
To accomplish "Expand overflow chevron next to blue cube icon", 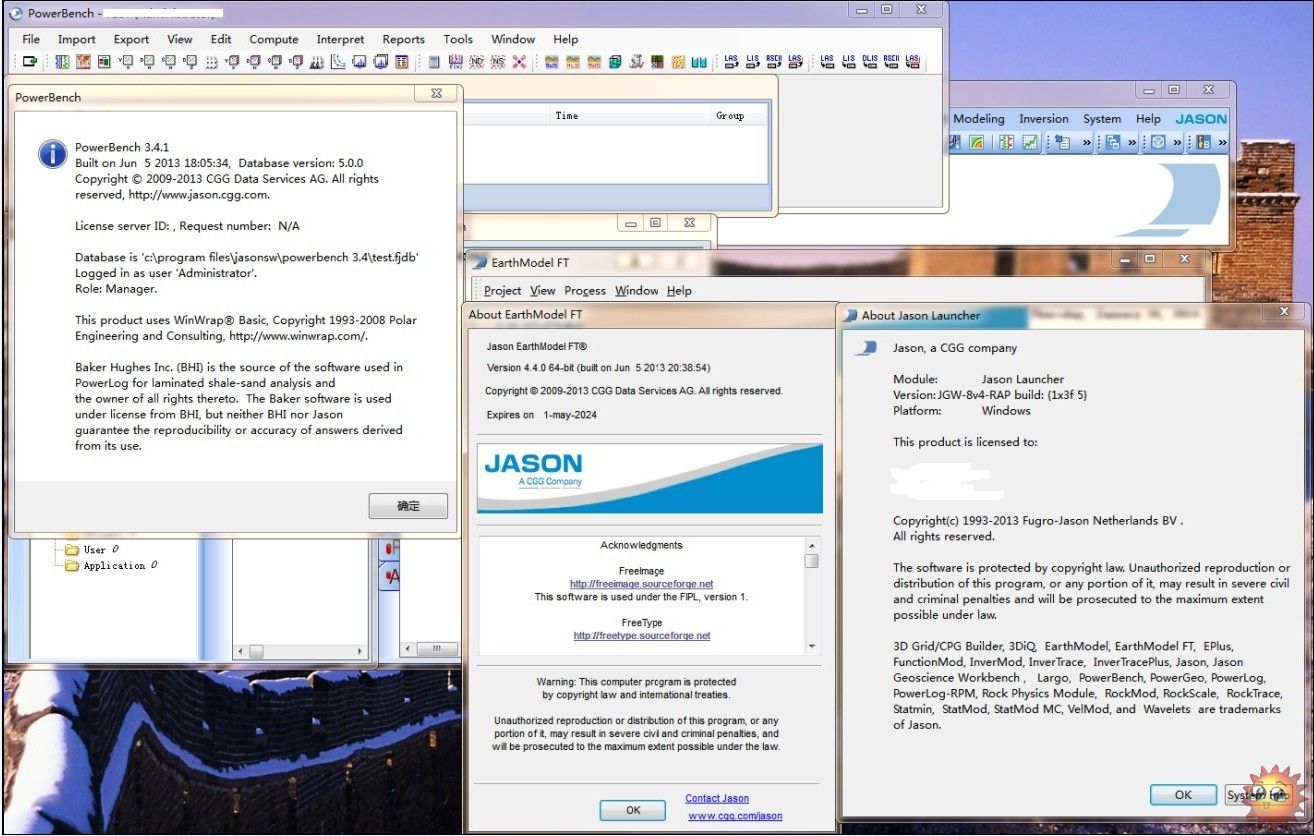I will point(1177,143).
